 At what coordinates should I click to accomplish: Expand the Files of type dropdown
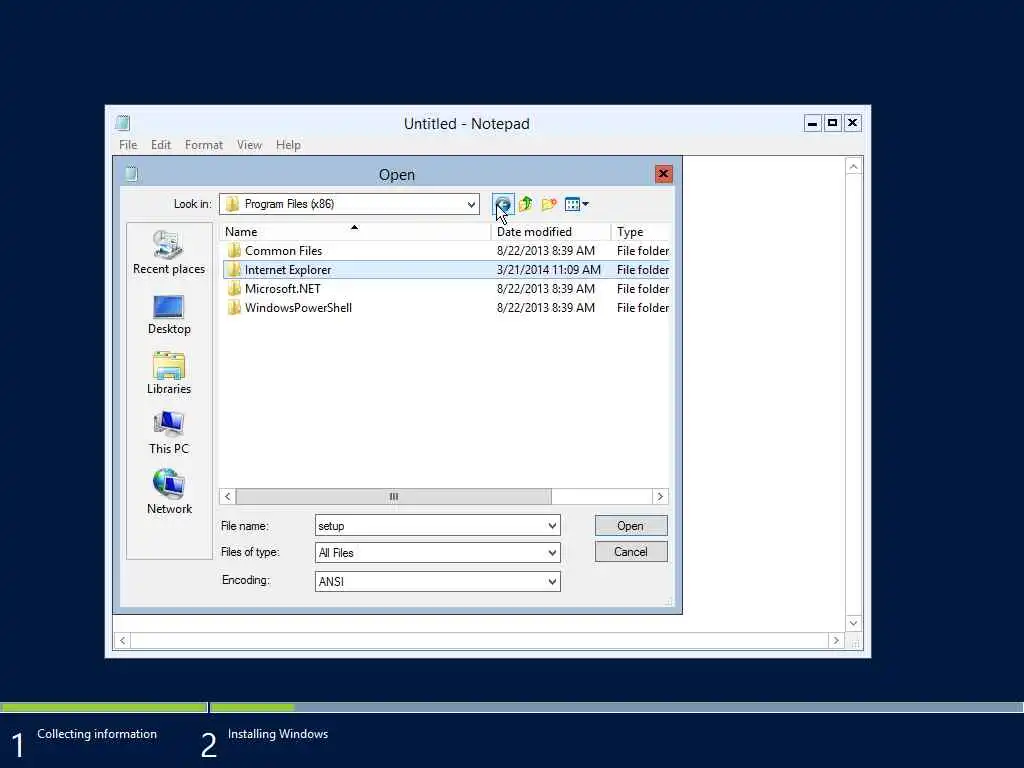[552, 552]
